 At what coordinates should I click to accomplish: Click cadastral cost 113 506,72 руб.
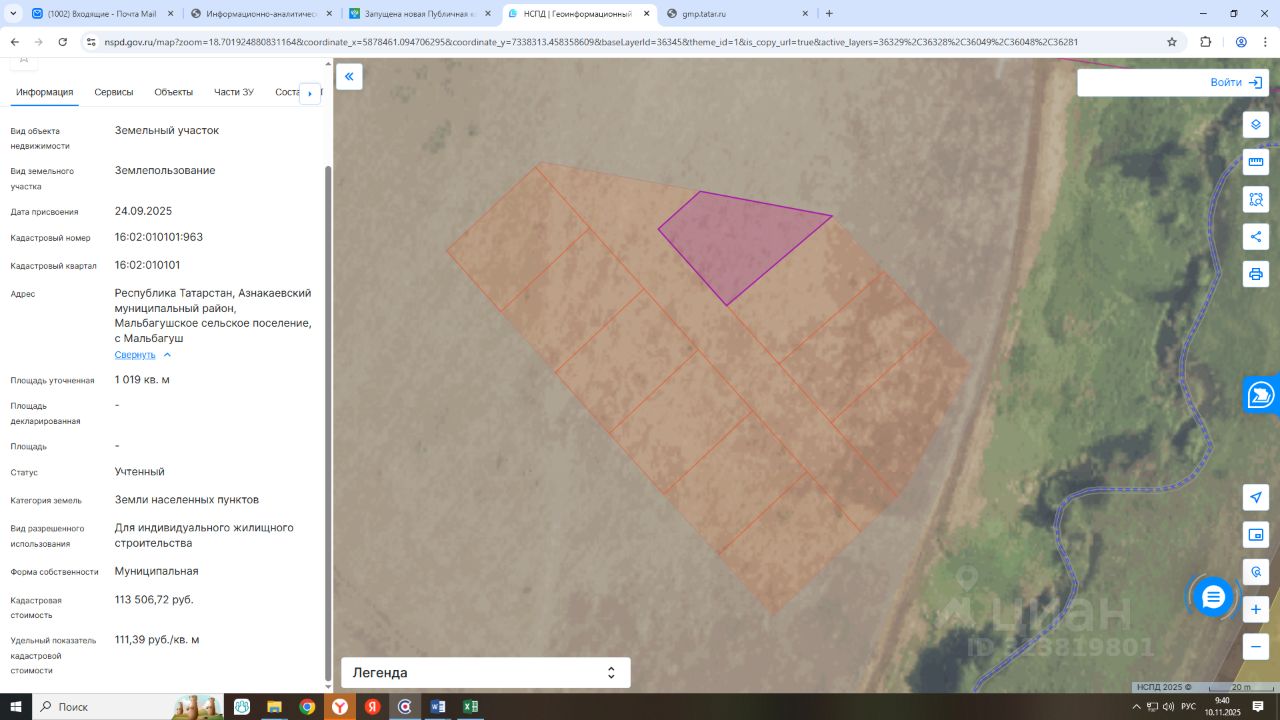(x=154, y=600)
